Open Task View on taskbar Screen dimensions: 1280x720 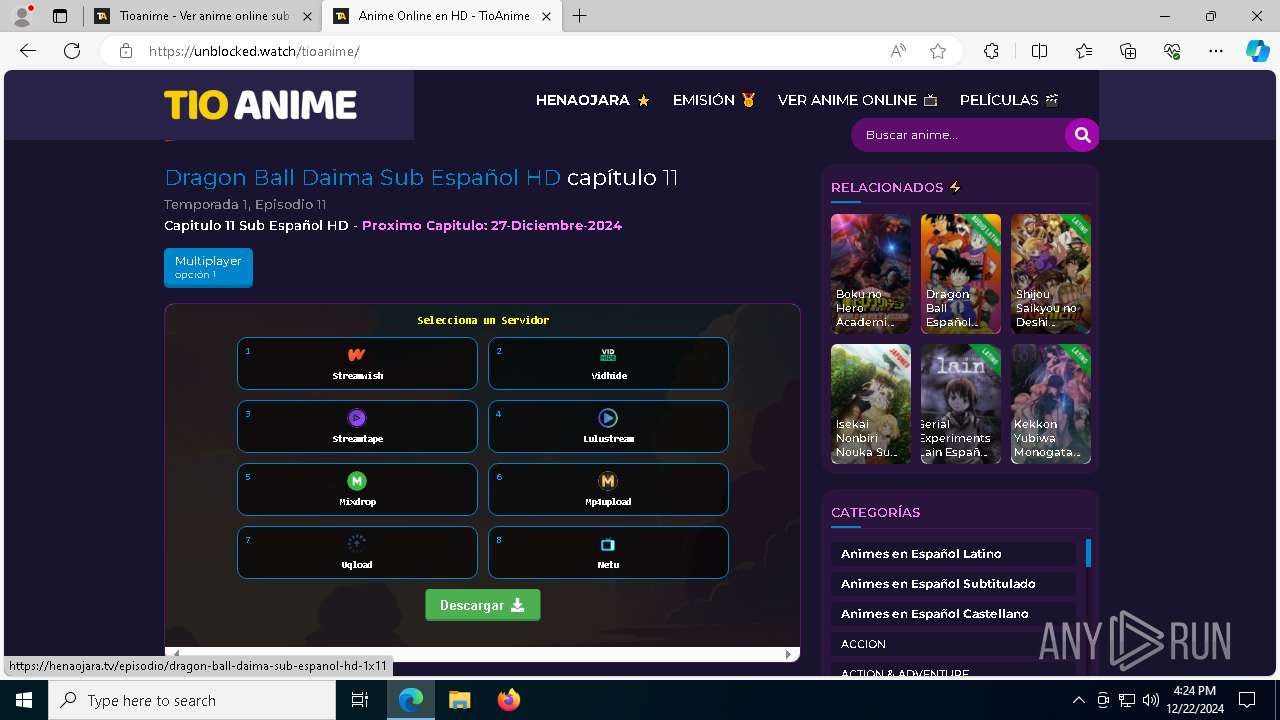tap(360, 700)
